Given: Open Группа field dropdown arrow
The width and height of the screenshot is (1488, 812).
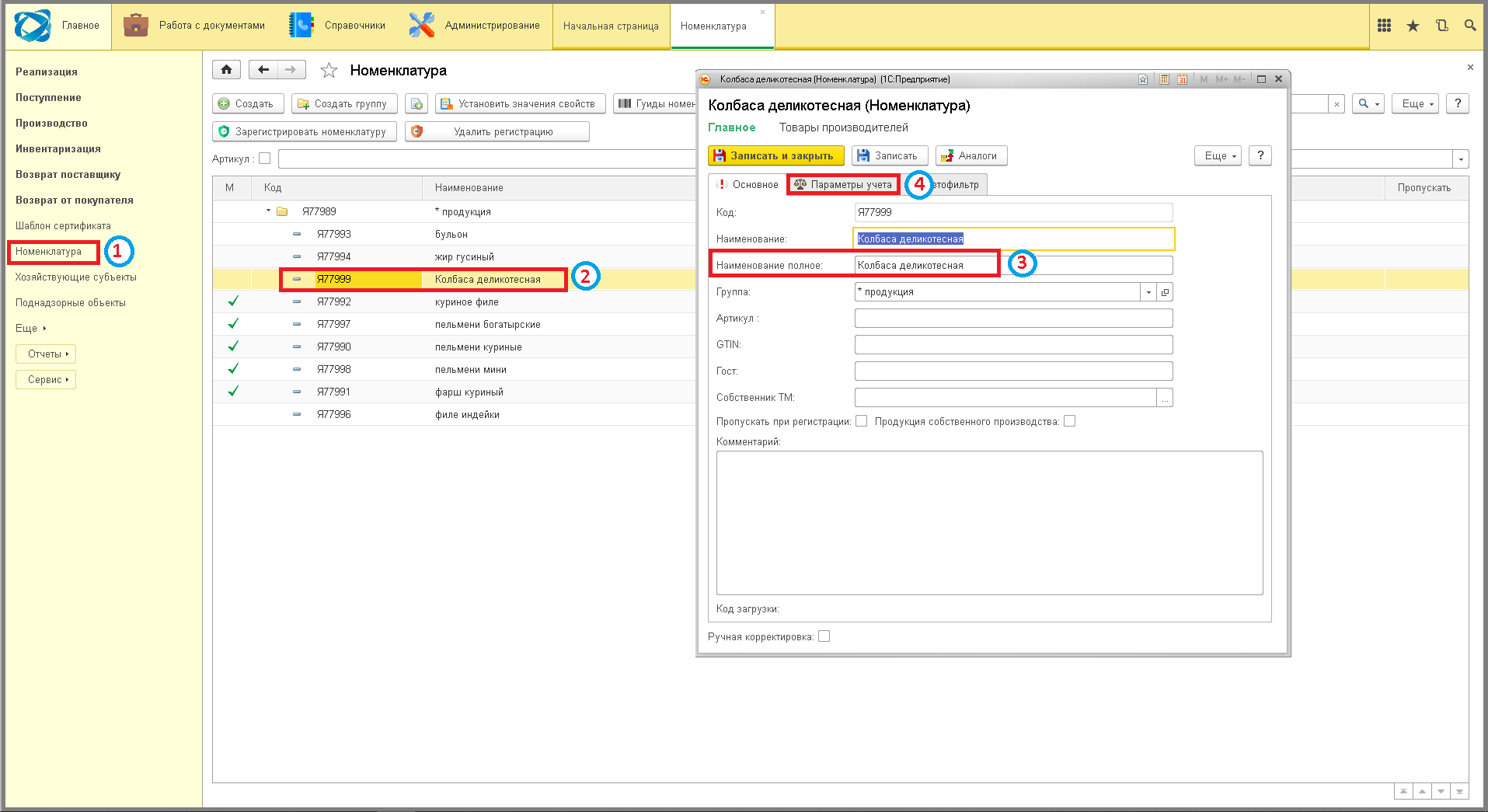Looking at the screenshot, I should 1148,292.
